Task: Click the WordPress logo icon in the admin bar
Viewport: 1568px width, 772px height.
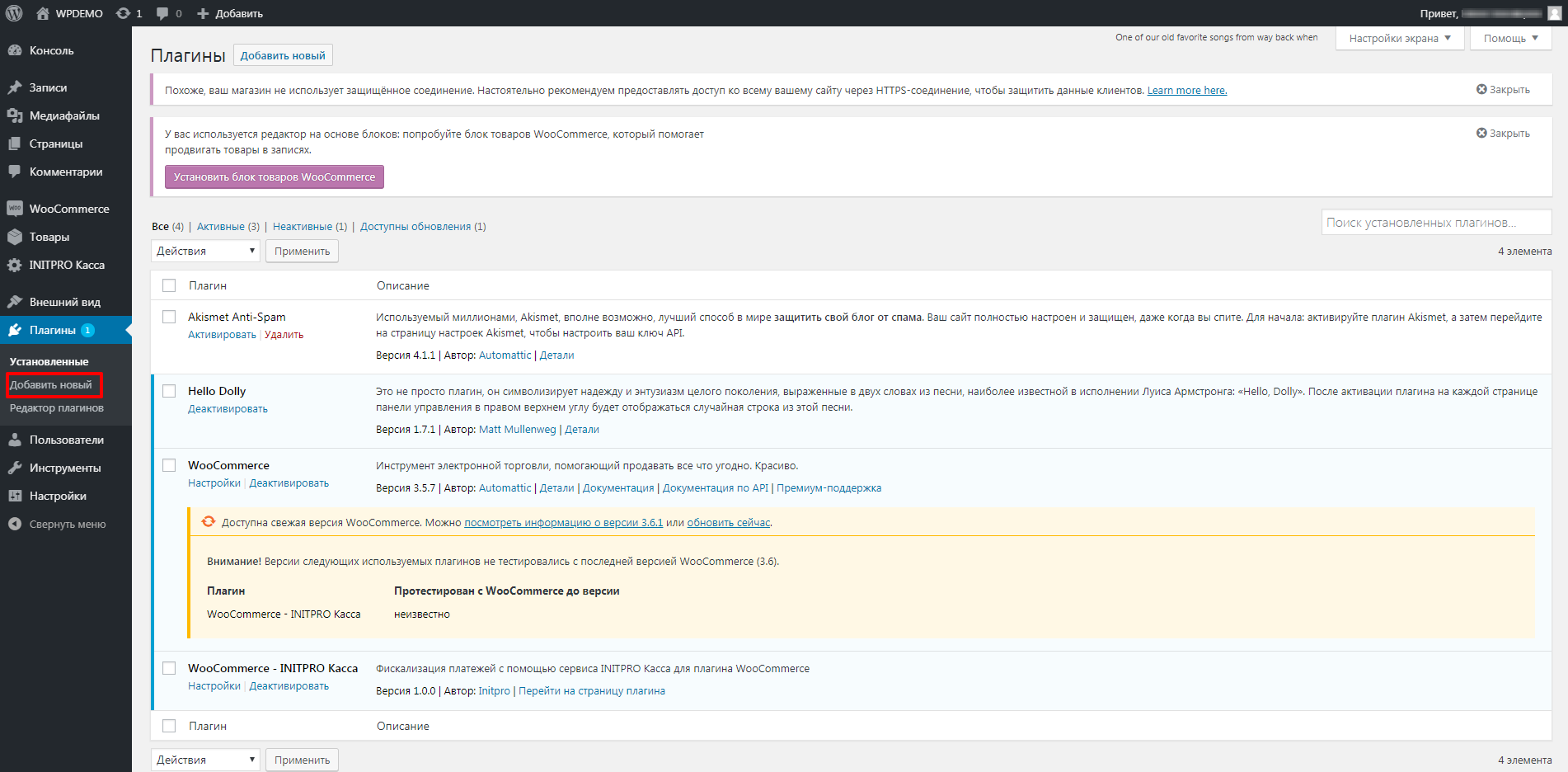Action: tap(14, 13)
